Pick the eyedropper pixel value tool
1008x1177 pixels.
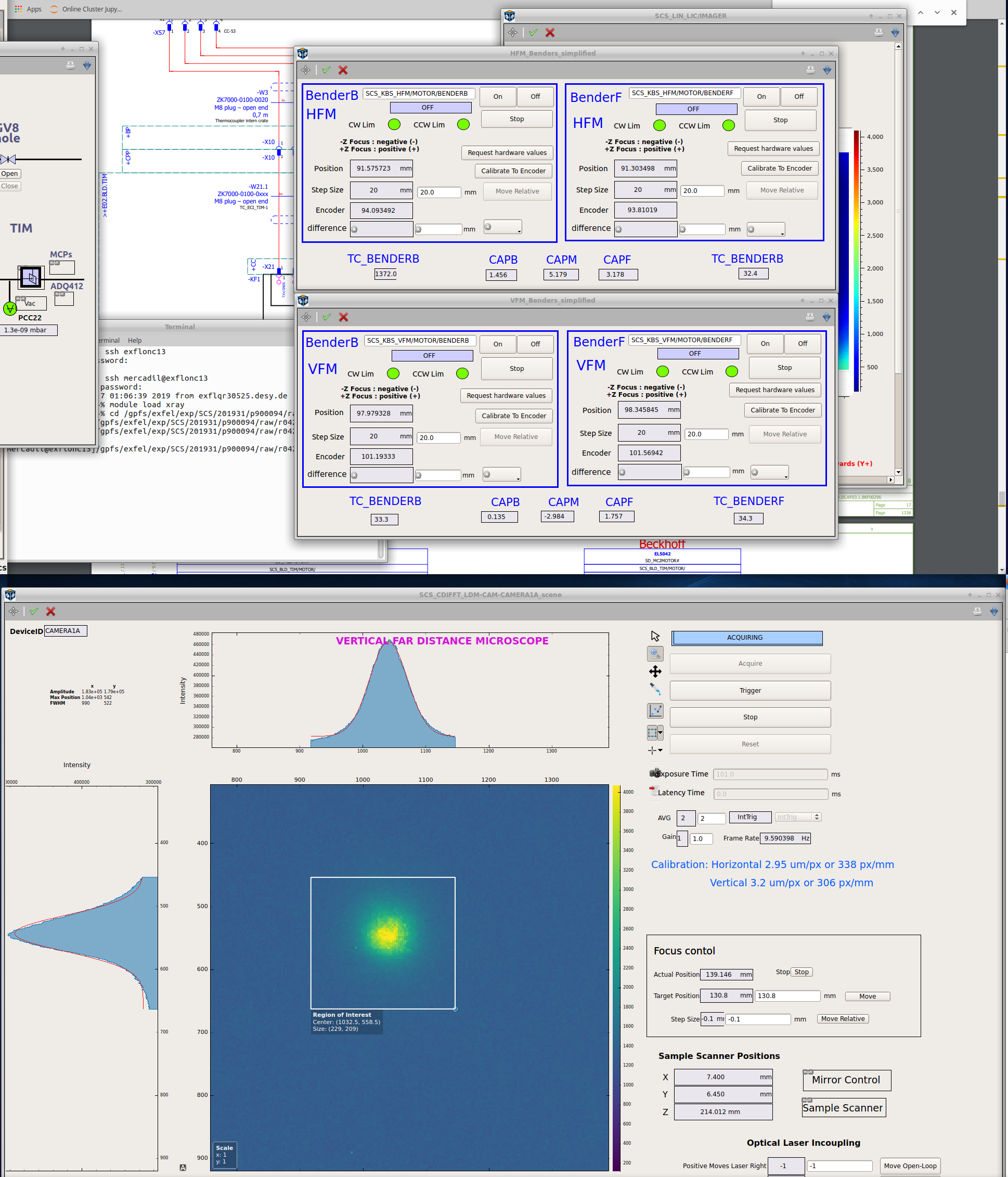[655, 689]
